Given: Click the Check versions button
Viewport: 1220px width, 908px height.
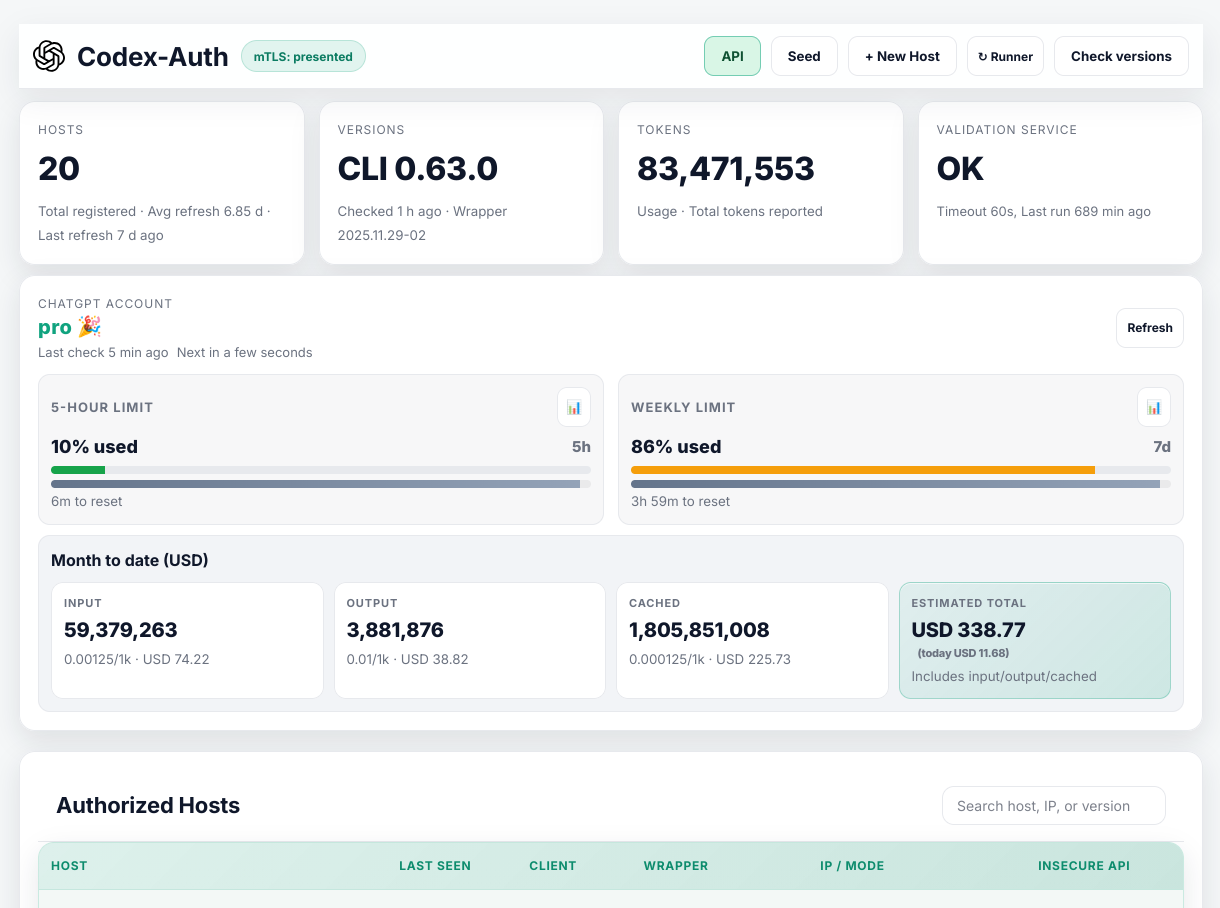Looking at the screenshot, I should [x=1121, y=56].
